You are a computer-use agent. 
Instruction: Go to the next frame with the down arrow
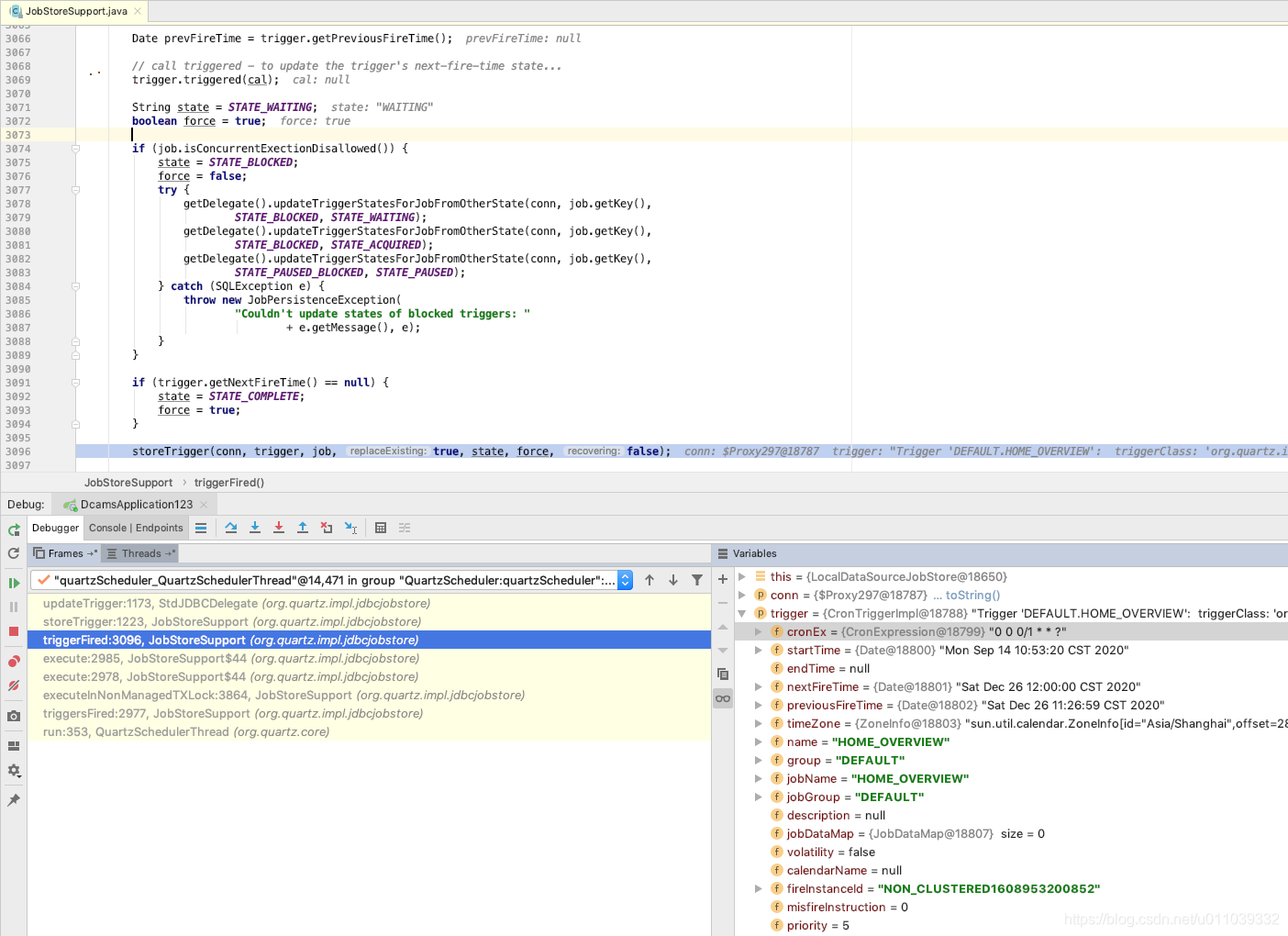click(673, 580)
